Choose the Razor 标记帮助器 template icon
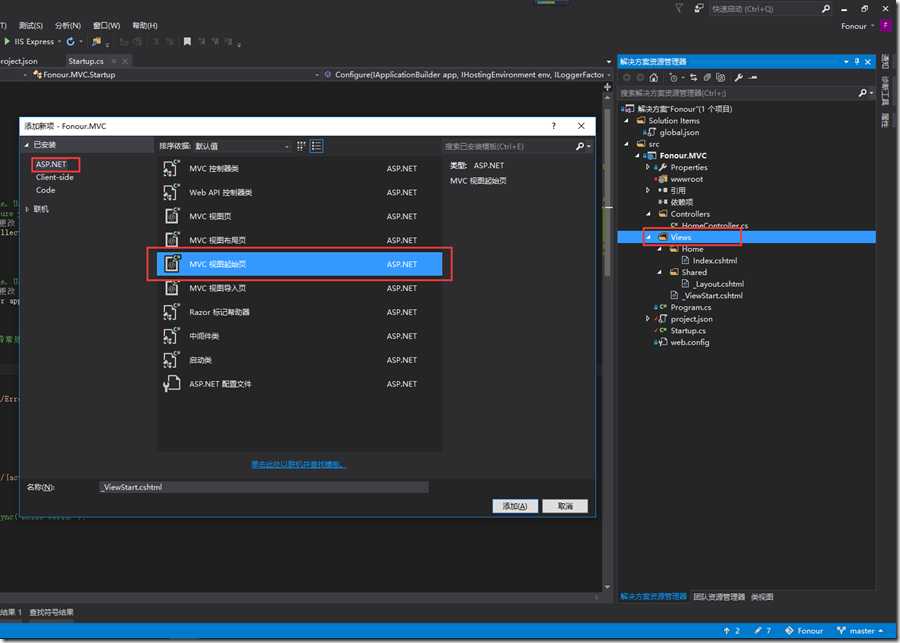 [x=170, y=312]
